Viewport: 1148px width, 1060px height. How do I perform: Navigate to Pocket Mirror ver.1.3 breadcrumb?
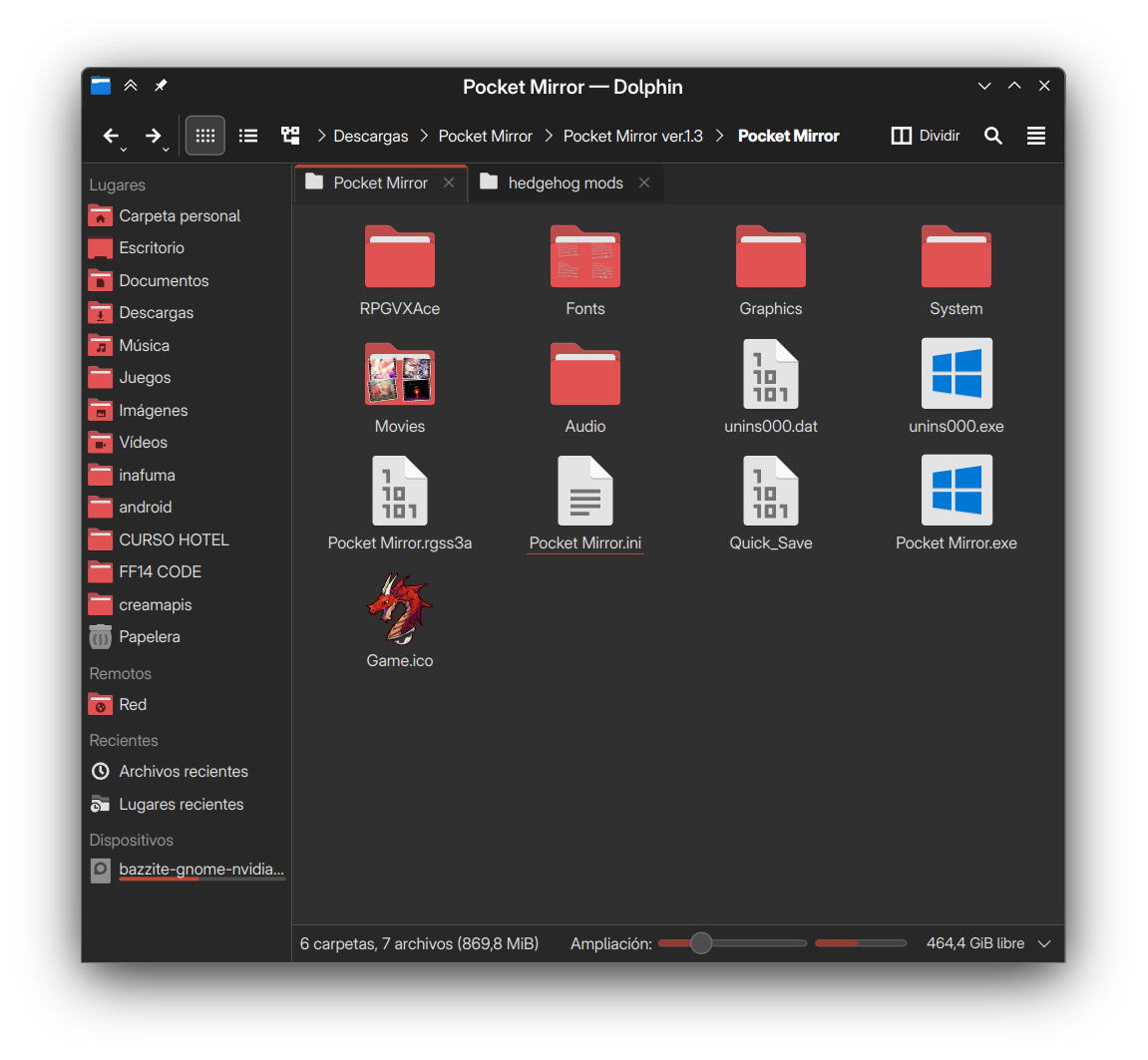coord(632,137)
